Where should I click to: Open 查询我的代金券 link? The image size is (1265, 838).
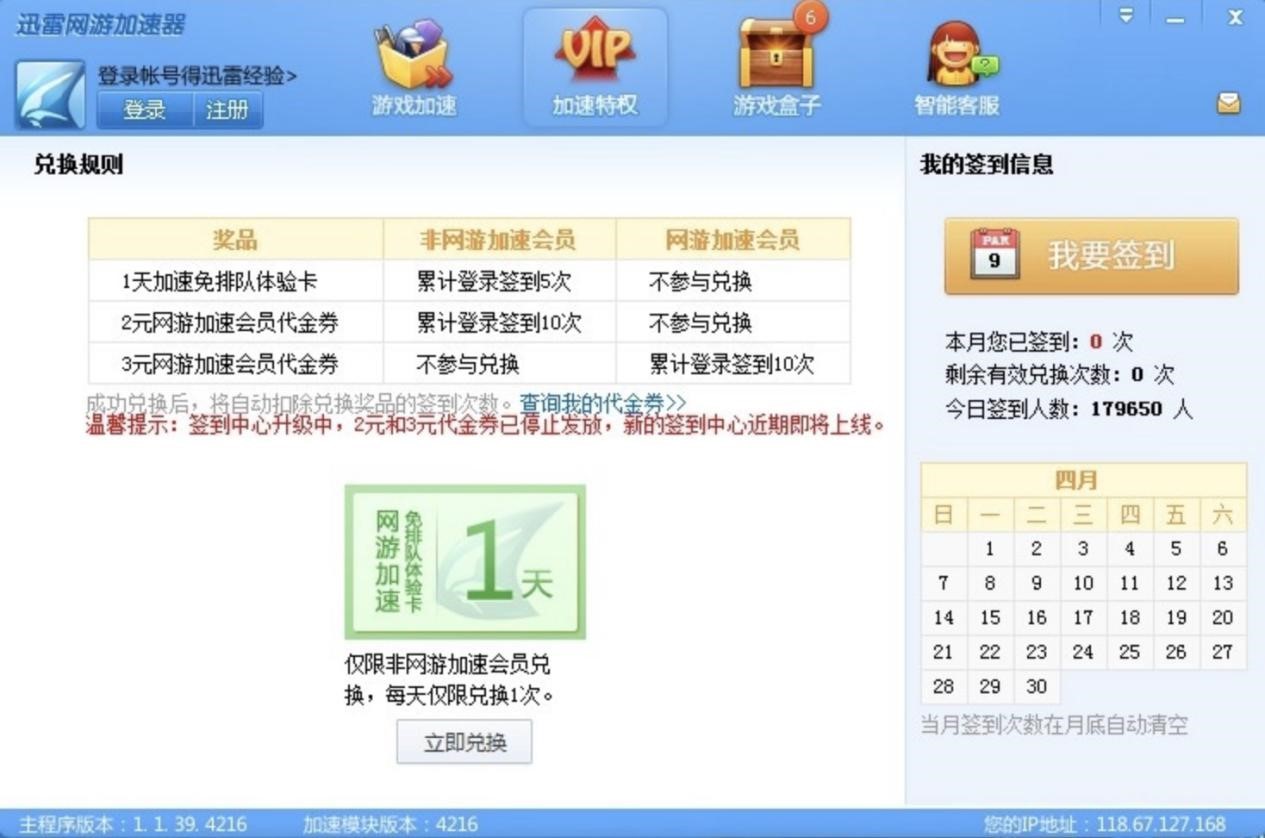click(603, 403)
